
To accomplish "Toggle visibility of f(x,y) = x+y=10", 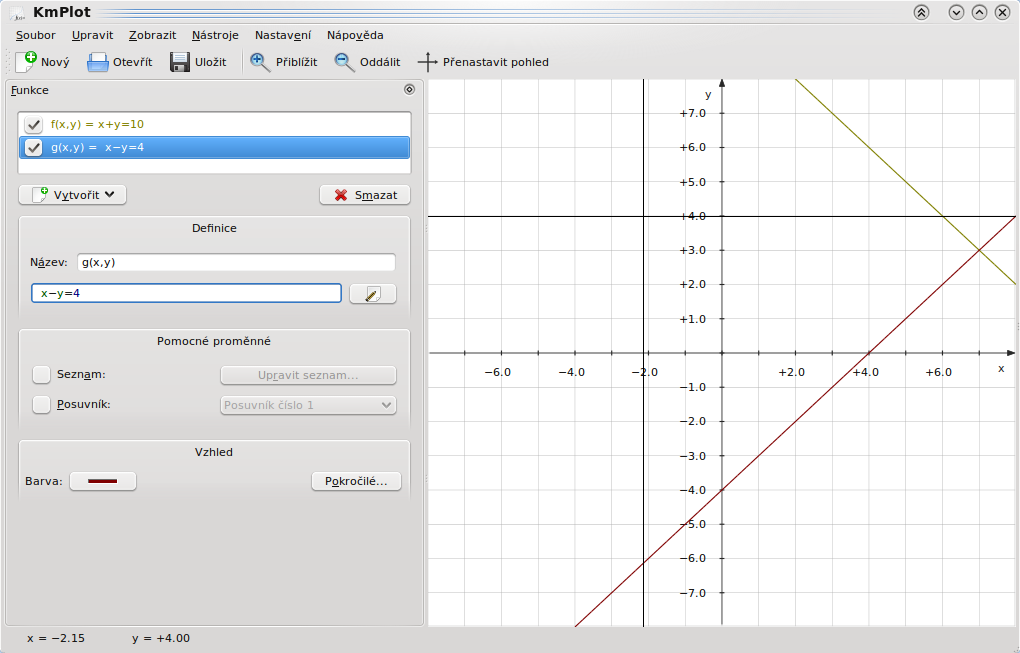I will (x=33, y=124).
